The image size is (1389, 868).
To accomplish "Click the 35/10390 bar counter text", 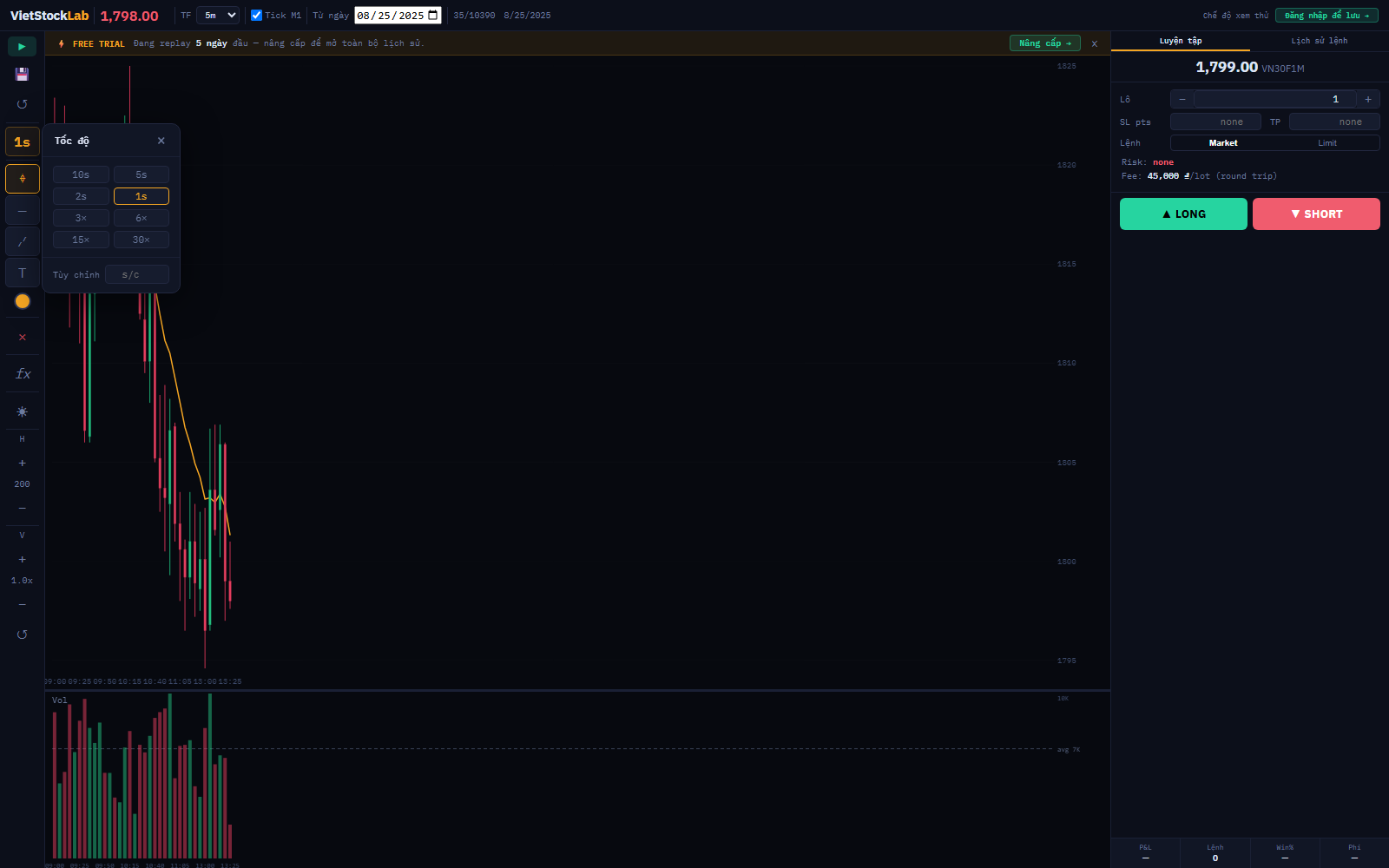I will click(474, 16).
